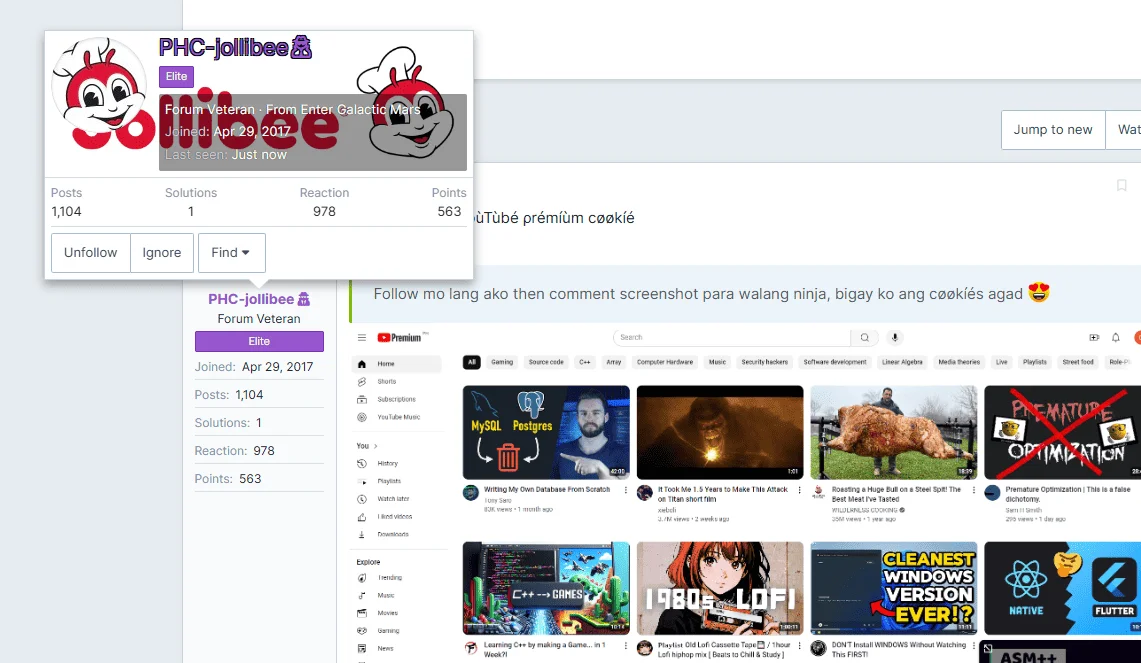Select the Array filter chip
The height and width of the screenshot is (663, 1141).
click(x=614, y=362)
